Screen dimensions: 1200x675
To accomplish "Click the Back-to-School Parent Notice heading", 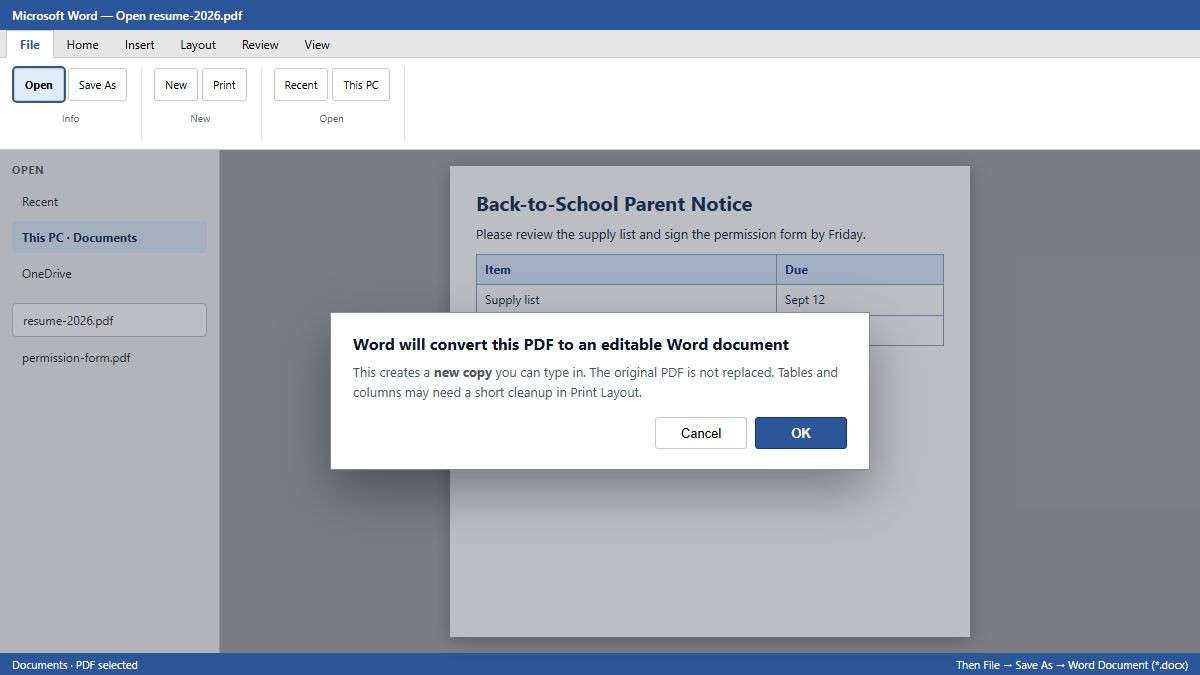I will (614, 204).
